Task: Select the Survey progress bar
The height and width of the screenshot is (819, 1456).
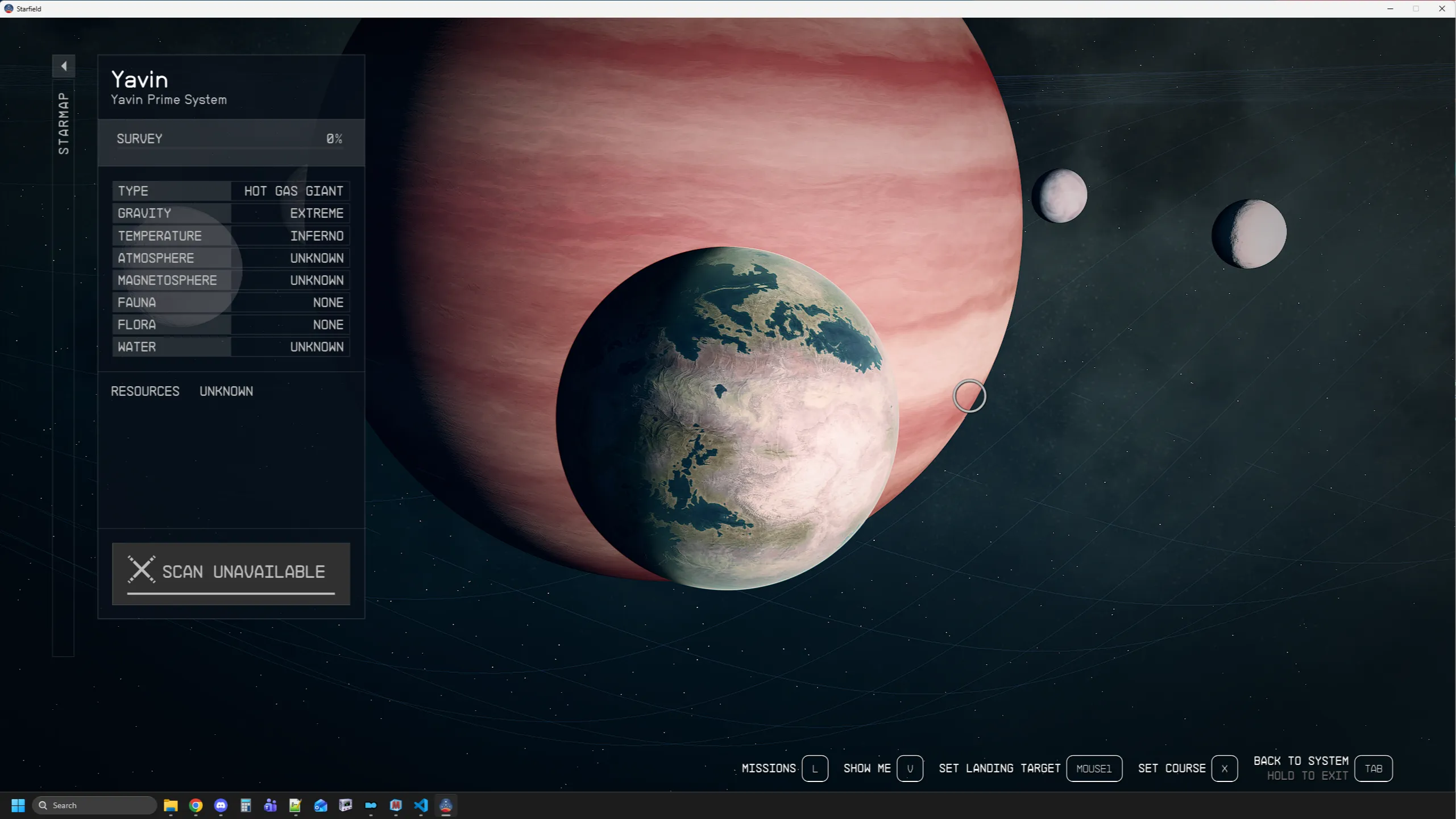Action: point(231,142)
